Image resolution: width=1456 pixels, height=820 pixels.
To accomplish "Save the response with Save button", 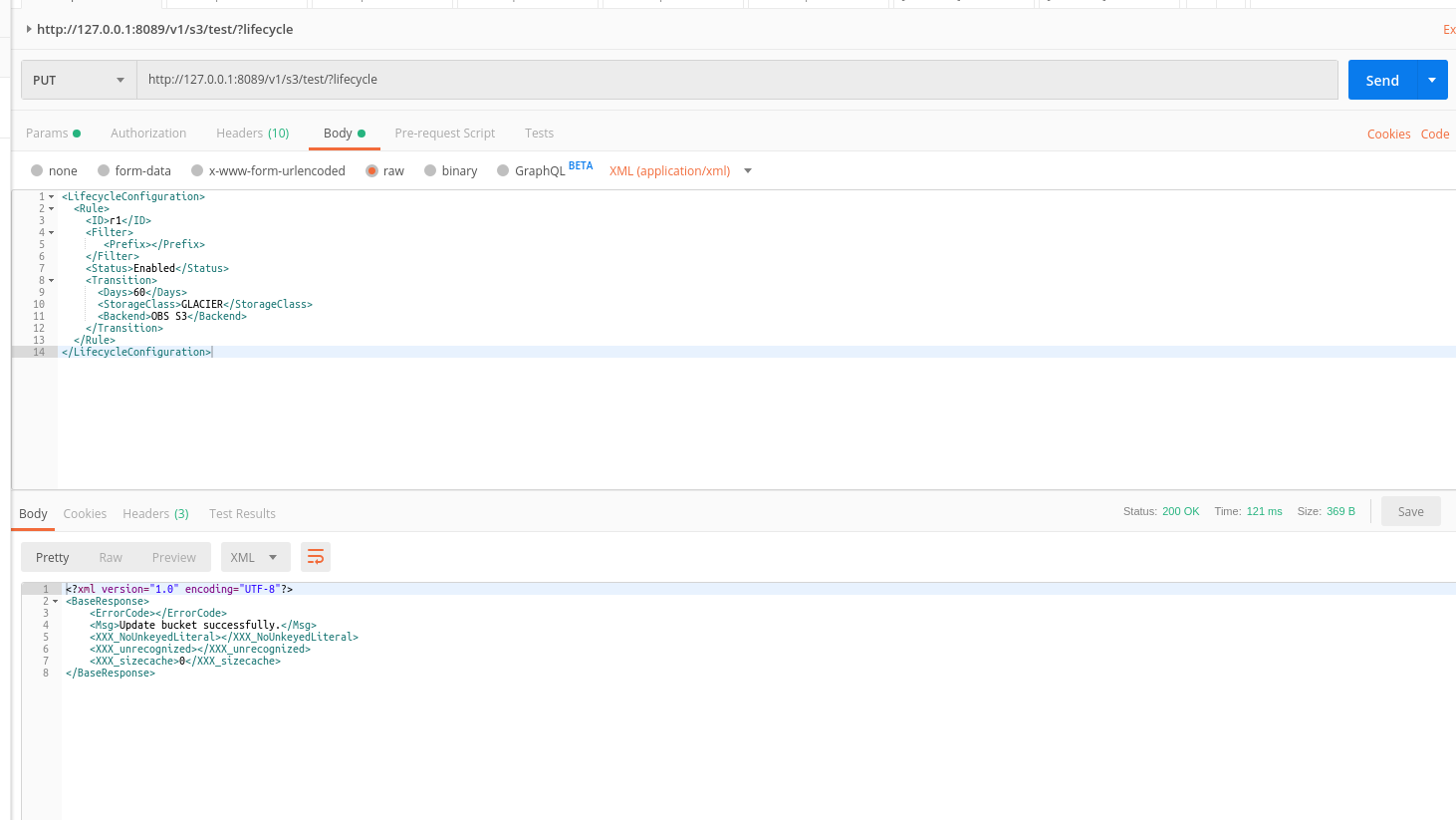I will [1410, 511].
